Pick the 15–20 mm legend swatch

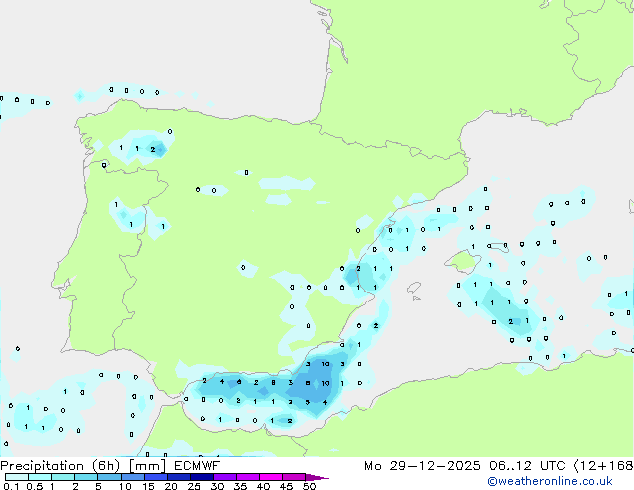tap(156, 477)
